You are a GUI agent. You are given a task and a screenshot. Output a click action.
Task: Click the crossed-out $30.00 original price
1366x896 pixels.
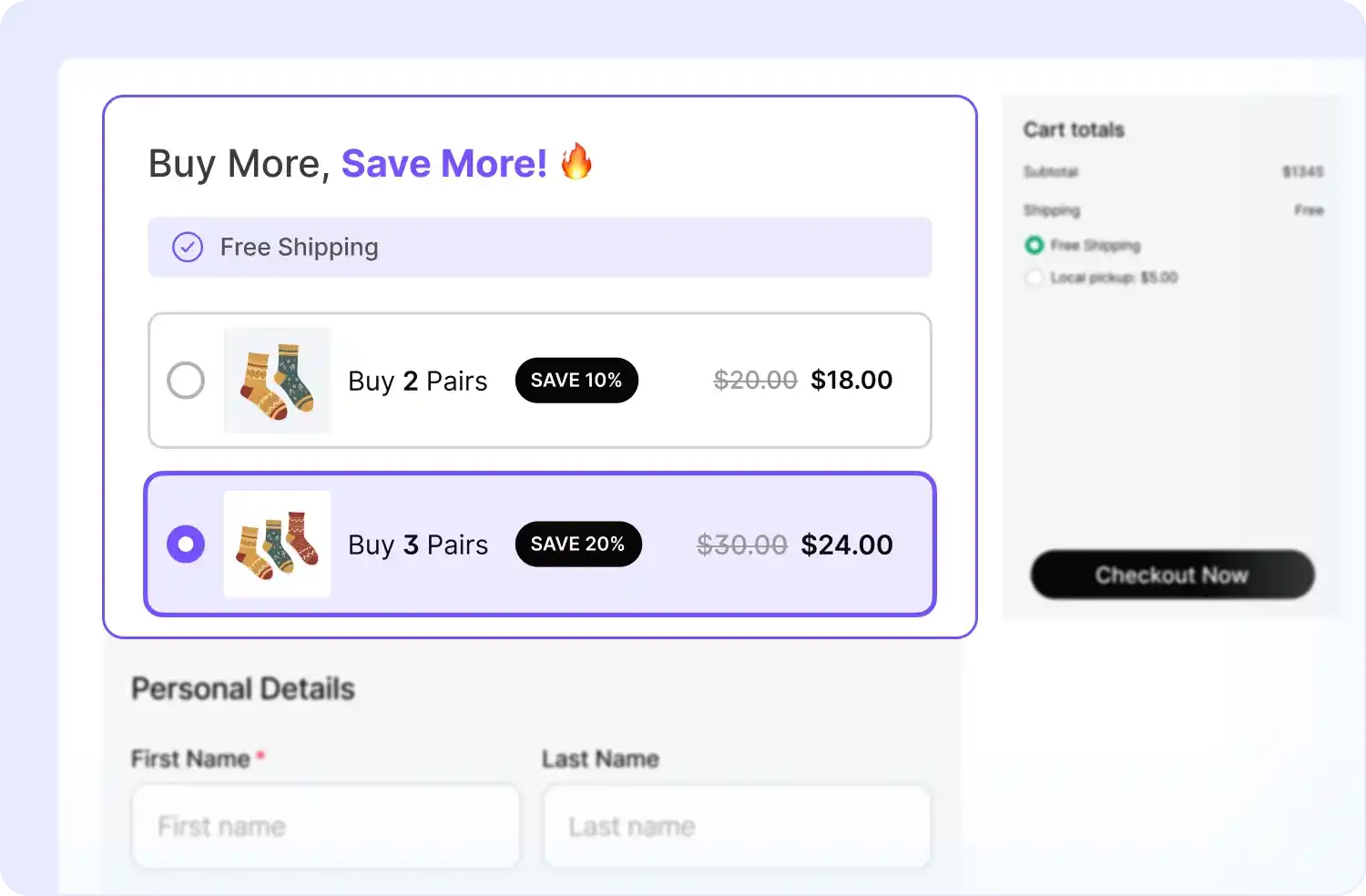point(741,544)
